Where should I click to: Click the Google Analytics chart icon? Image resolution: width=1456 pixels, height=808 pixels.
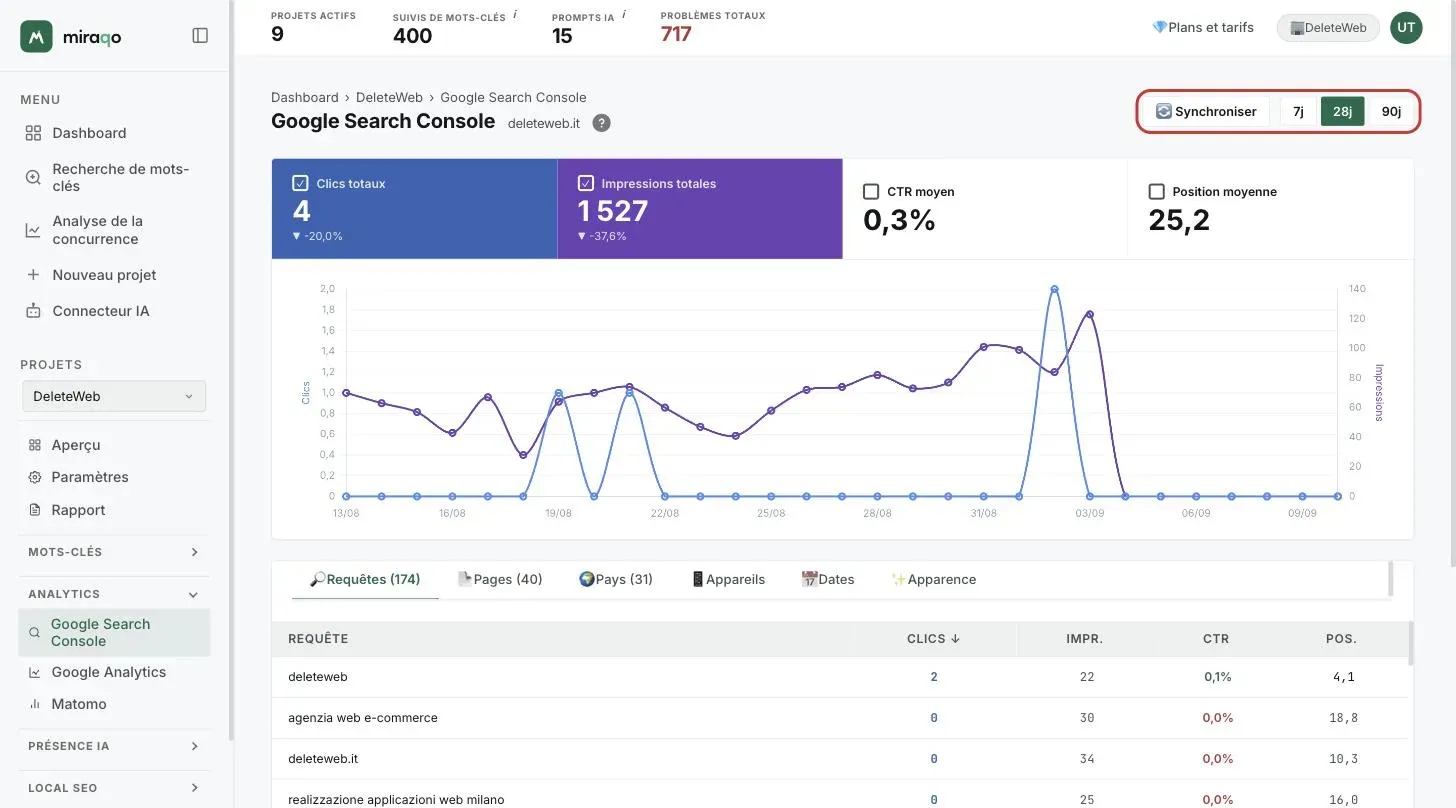[35, 672]
